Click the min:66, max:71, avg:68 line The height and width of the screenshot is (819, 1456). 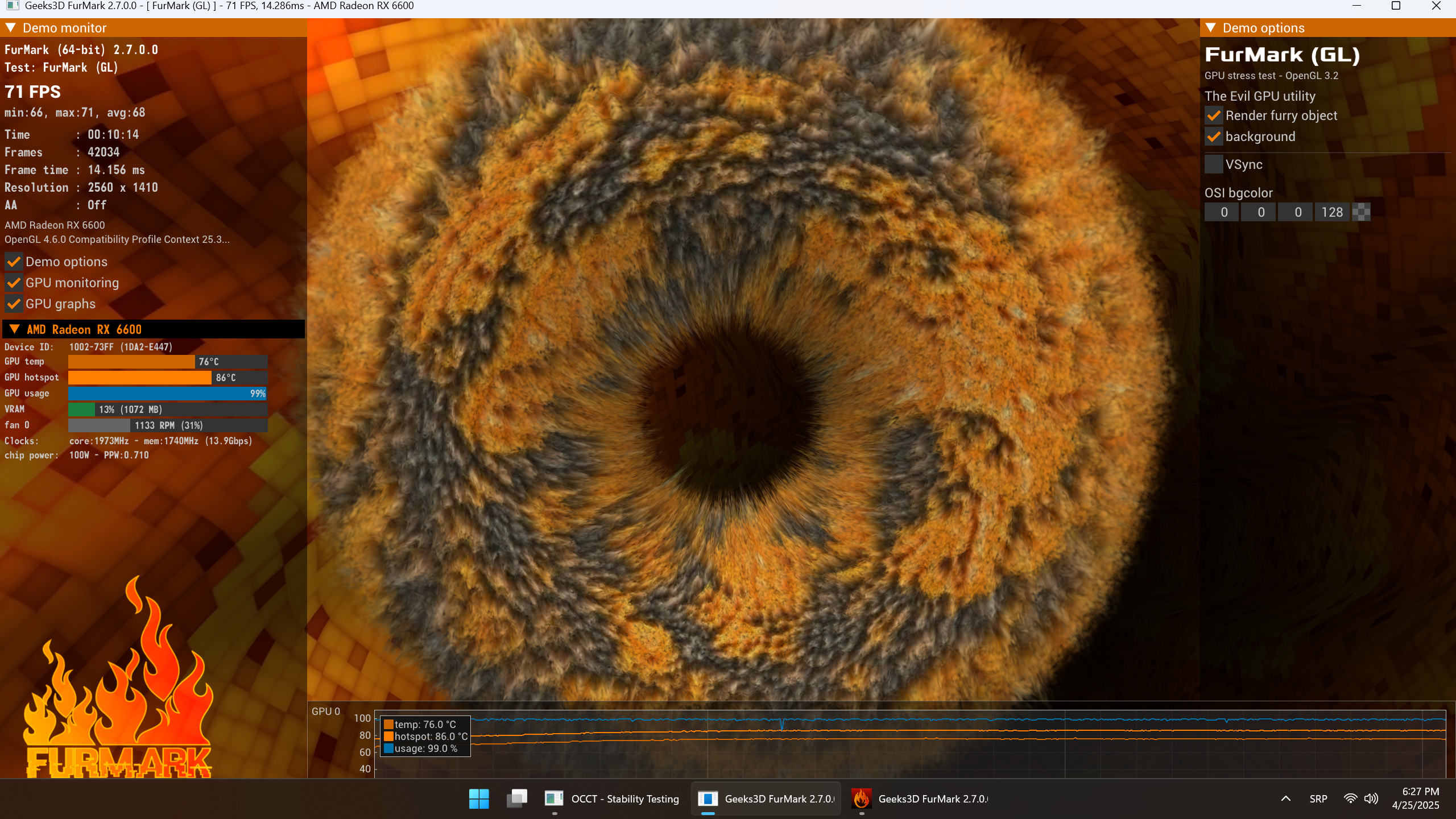point(75,113)
